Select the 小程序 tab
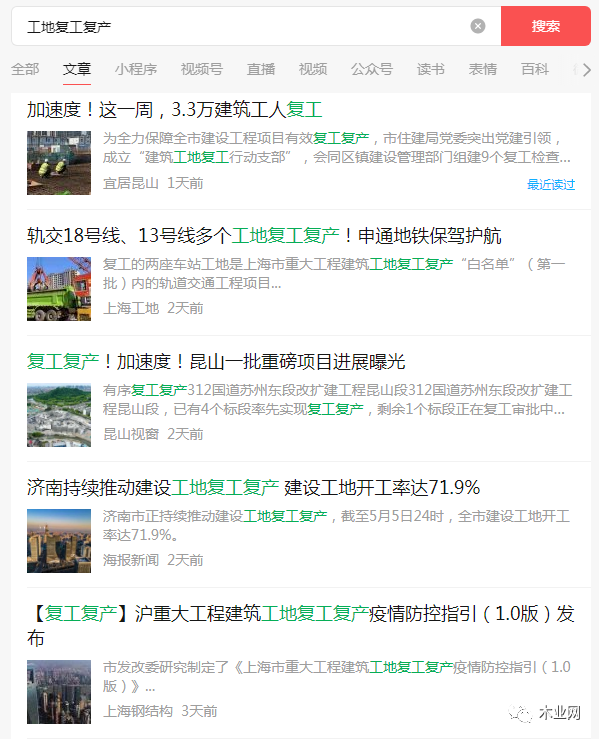Image resolution: width=599 pixels, height=739 pixels. [x=136, y=69]
